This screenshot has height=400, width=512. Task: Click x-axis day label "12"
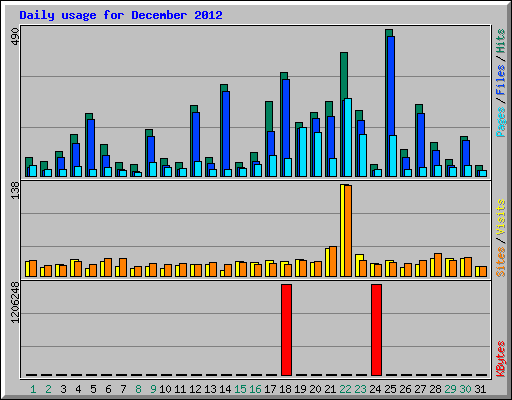pyautogui.click(x=195, y=389)
